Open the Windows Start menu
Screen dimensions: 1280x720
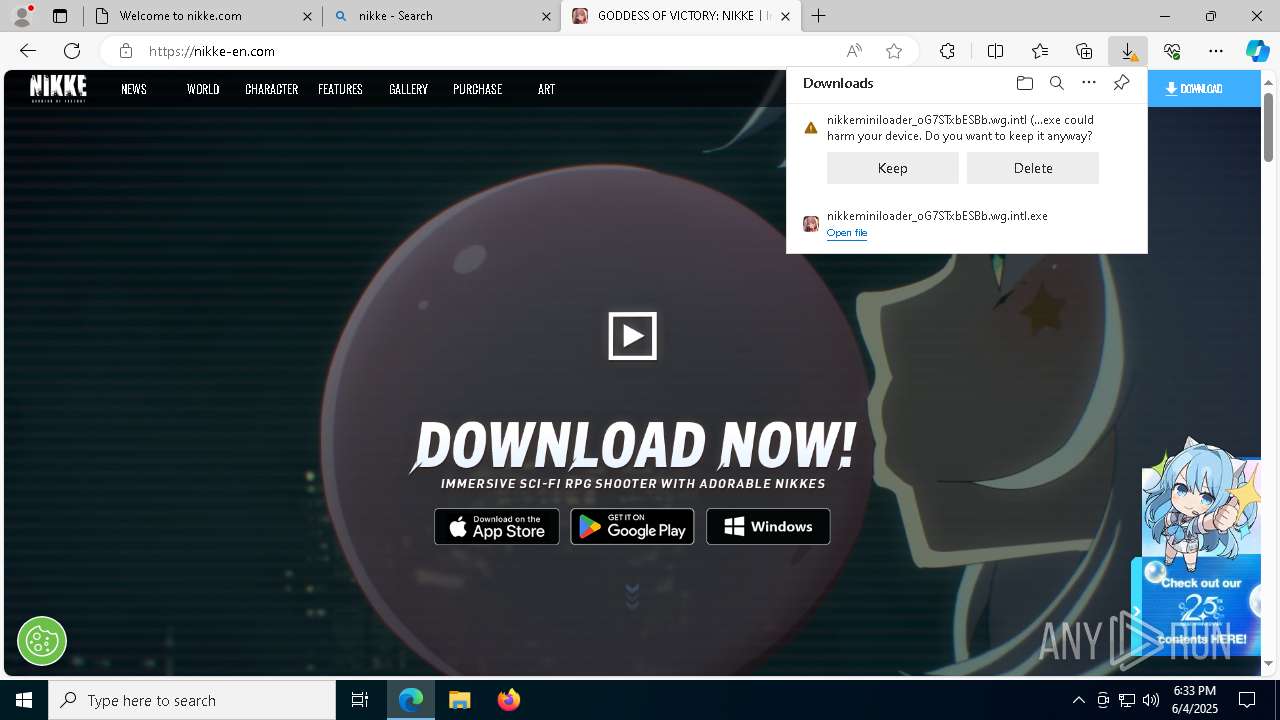(24, 700)
